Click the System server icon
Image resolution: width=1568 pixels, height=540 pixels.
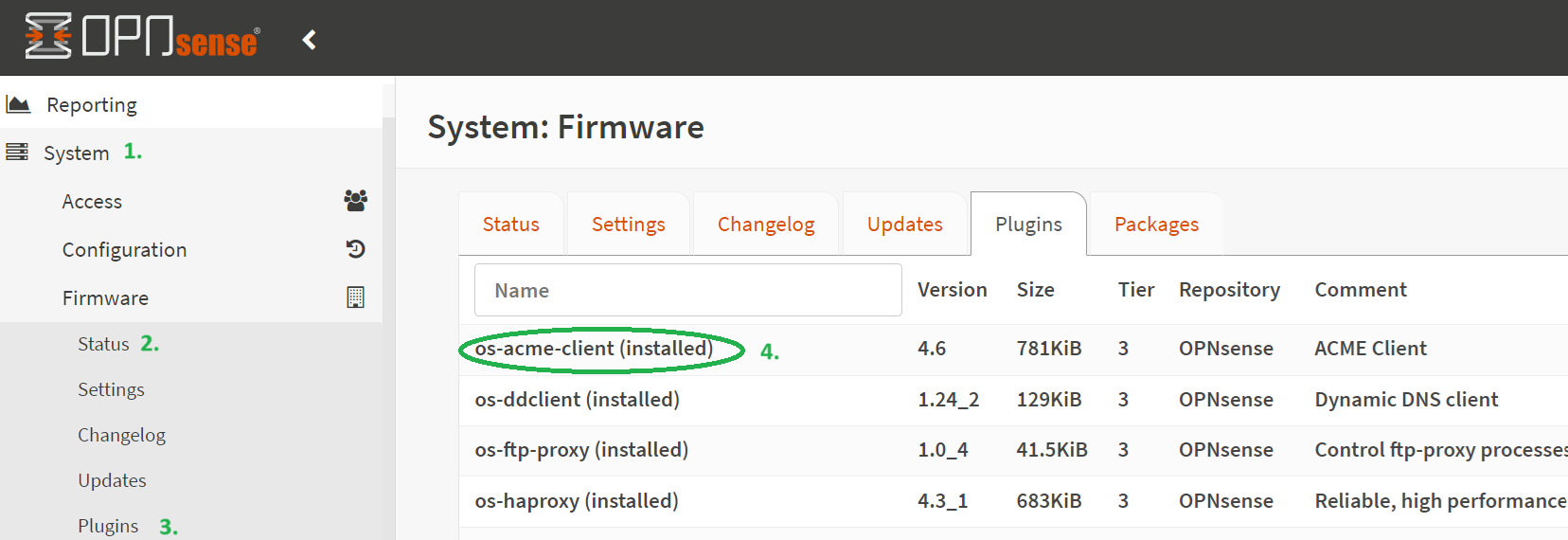[17, 153]
